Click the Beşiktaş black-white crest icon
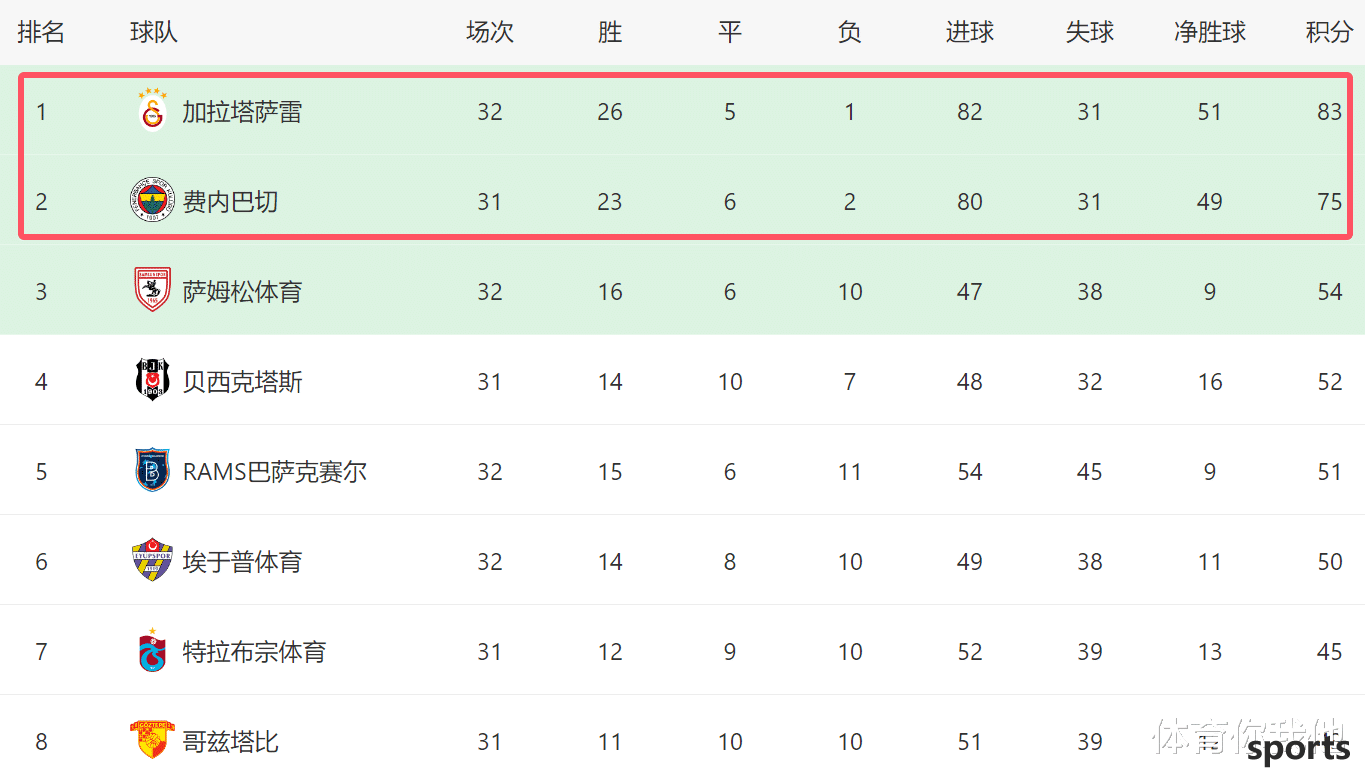Screen dimensions: 1365x780 coord(153,381)
